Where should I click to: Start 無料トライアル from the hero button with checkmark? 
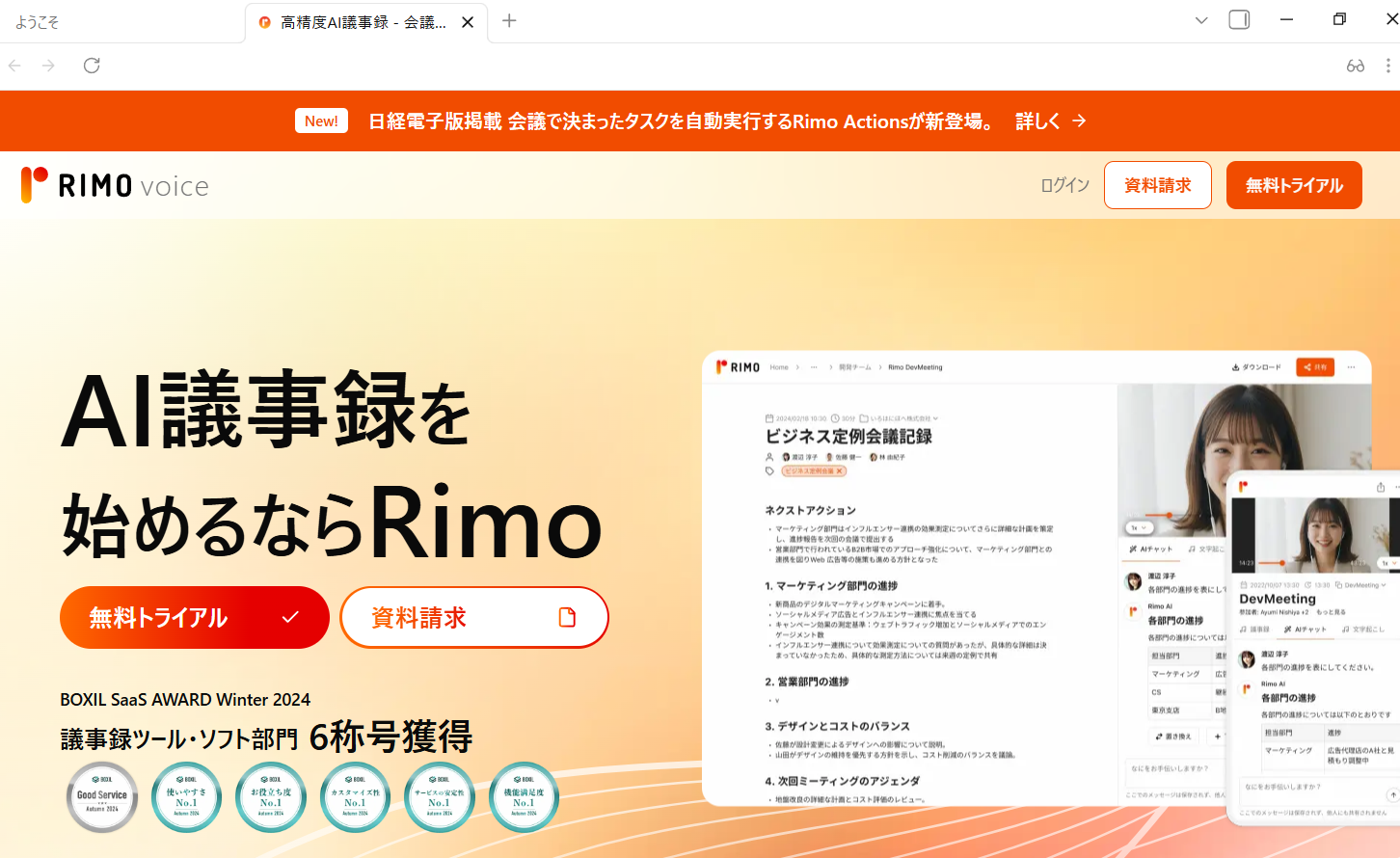pyautogui.click(x=195, y=617)
